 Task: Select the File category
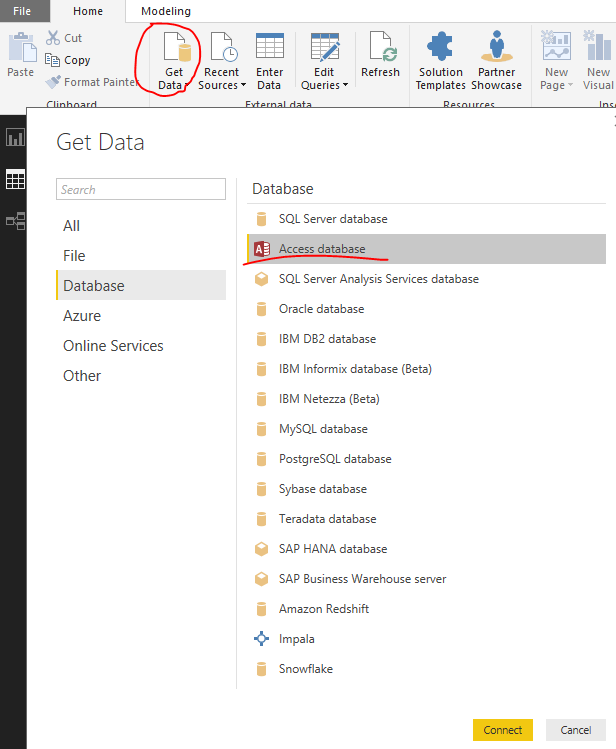point(141,256)
